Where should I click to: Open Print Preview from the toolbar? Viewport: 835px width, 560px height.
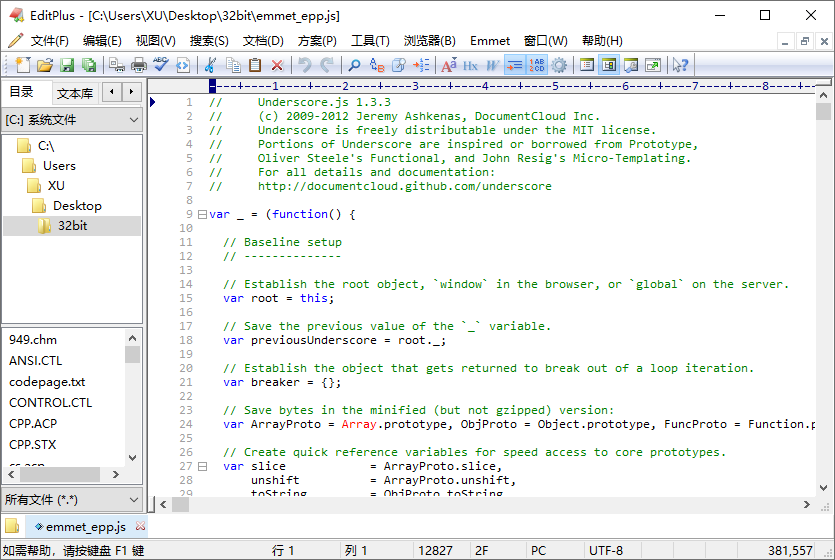tap(117, 65)
